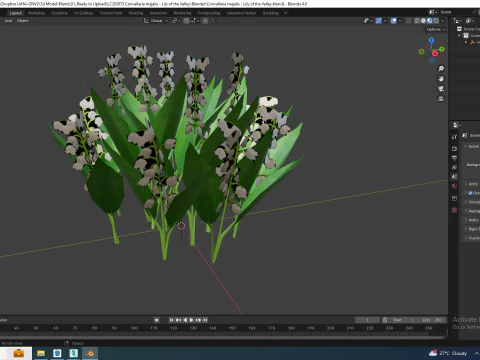This screenshot has height=360, width=480.
Task: Open the Add menu in viewport header
Action: (x=8, y=21)
